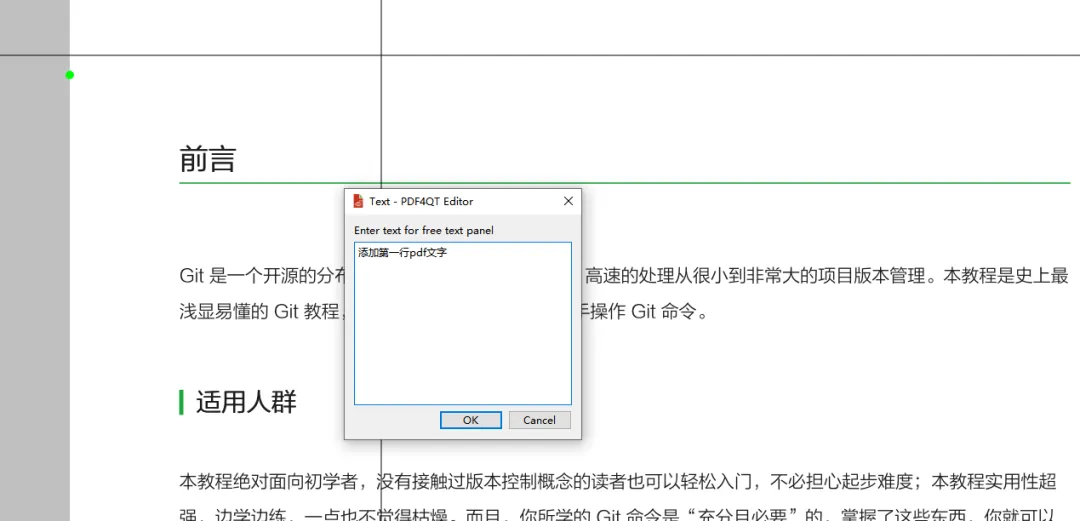The image size is (1080, 521).
Task: Click the 'Enter text for free text panel' label
Action: coord(424,230)
